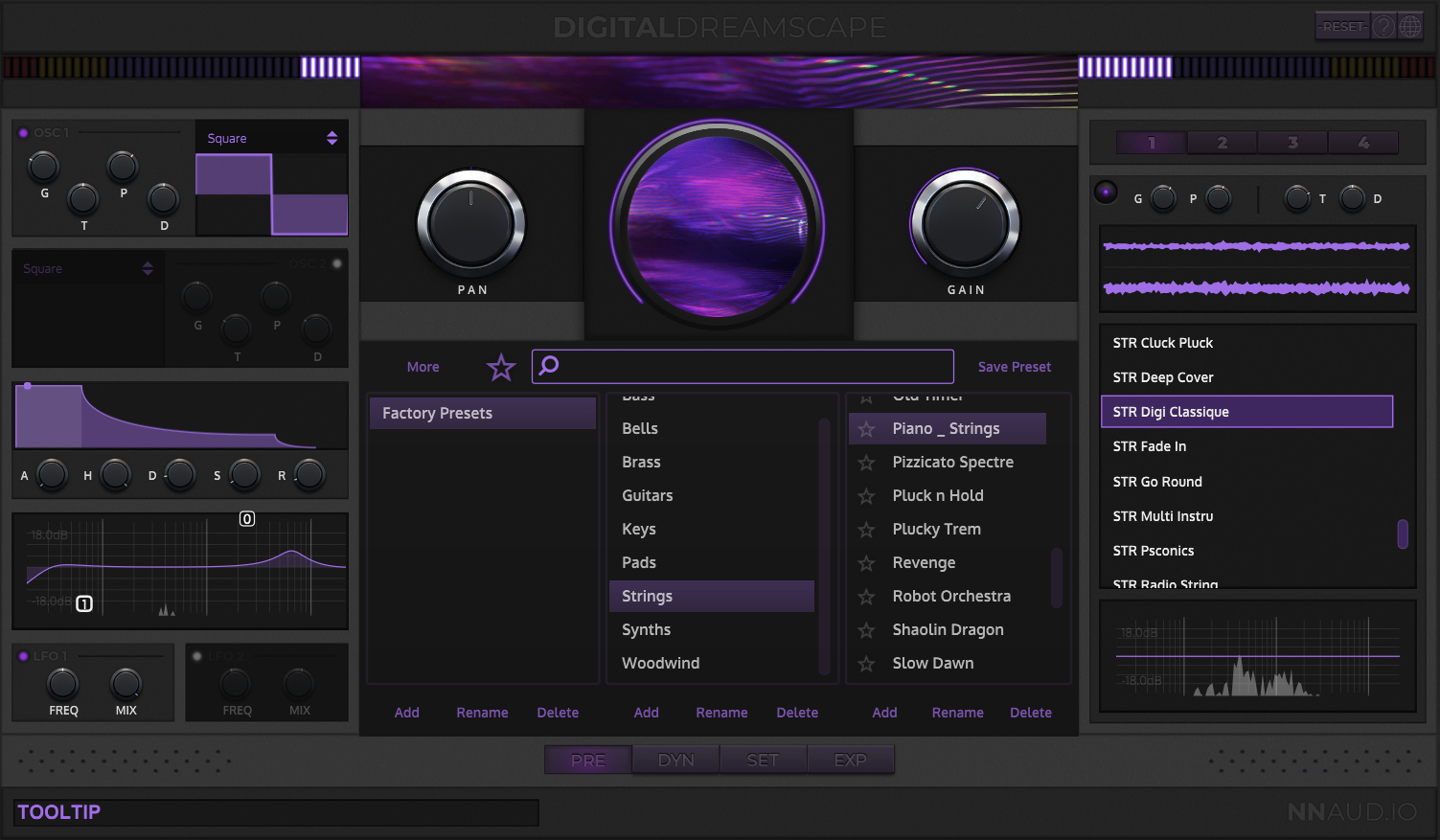Select STR Psconics sample

(1247, 551)
